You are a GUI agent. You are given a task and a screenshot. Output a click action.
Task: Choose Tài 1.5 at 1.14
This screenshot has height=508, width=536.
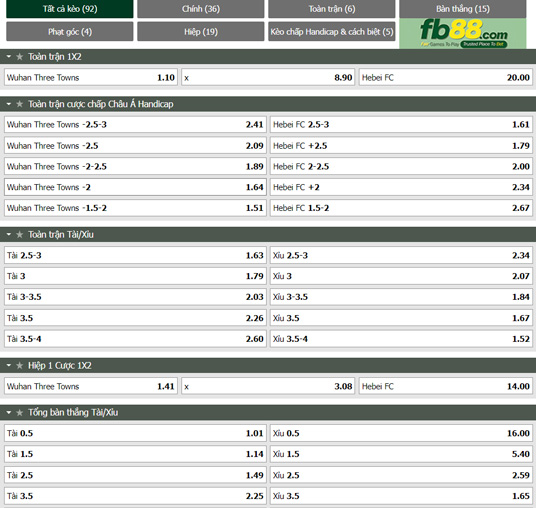[x=135, y=454]
